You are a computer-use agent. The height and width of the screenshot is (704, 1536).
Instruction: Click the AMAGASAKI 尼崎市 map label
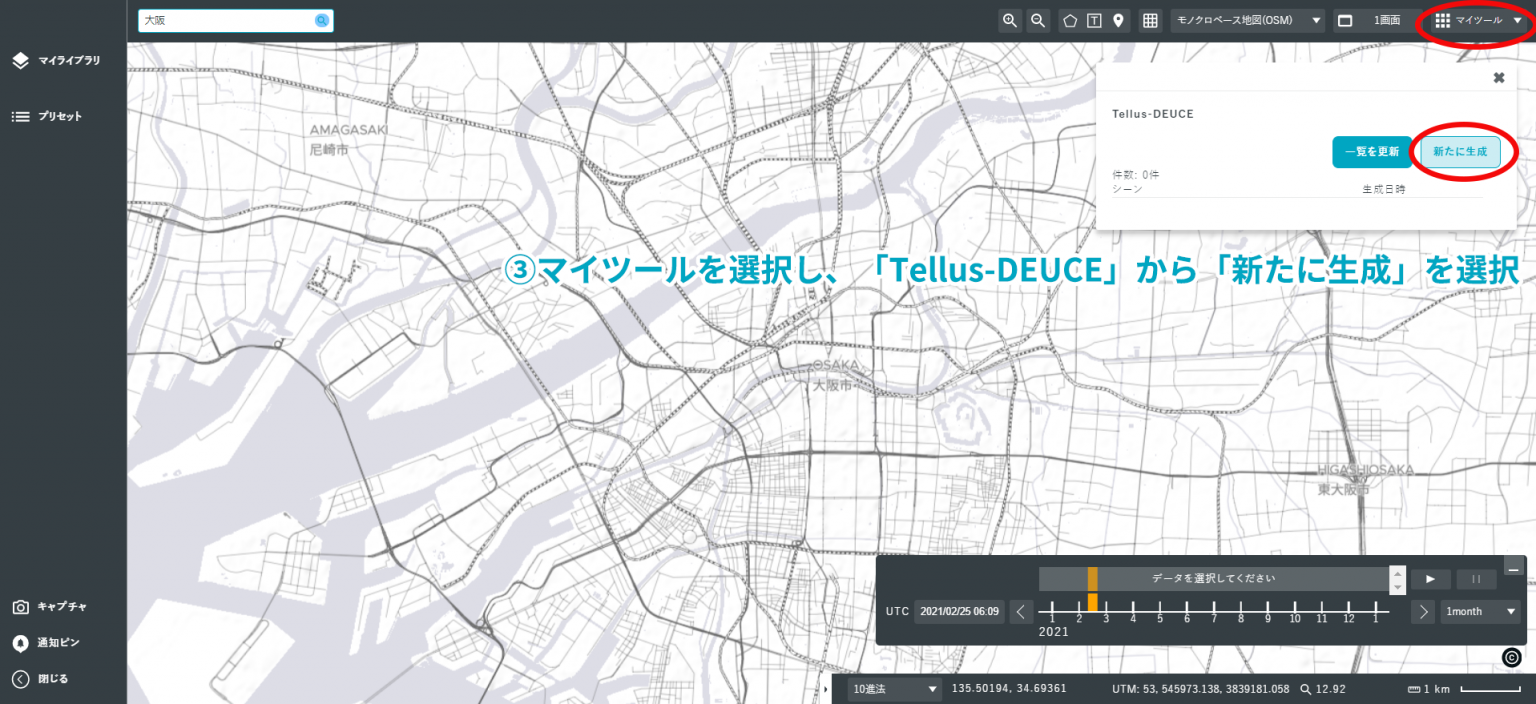tap(348, 140)
